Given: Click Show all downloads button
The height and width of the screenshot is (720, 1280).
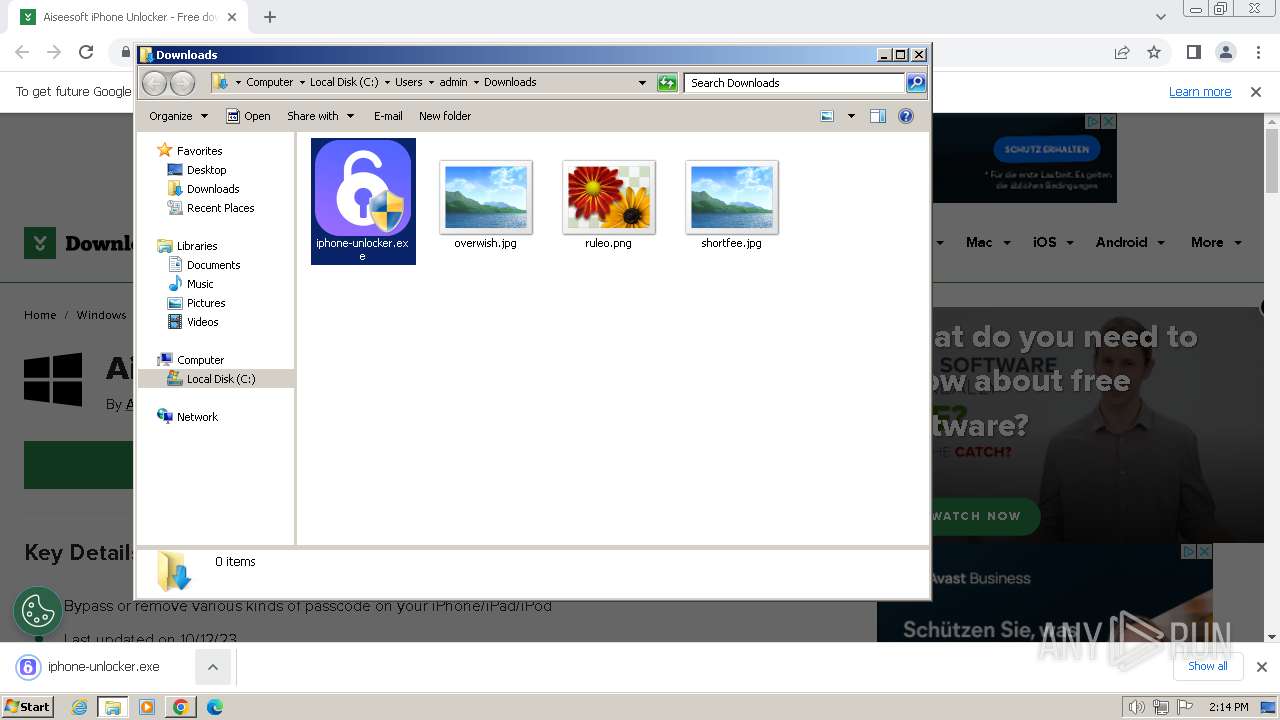Looking at the screenshot, I should coord(1207,666).
